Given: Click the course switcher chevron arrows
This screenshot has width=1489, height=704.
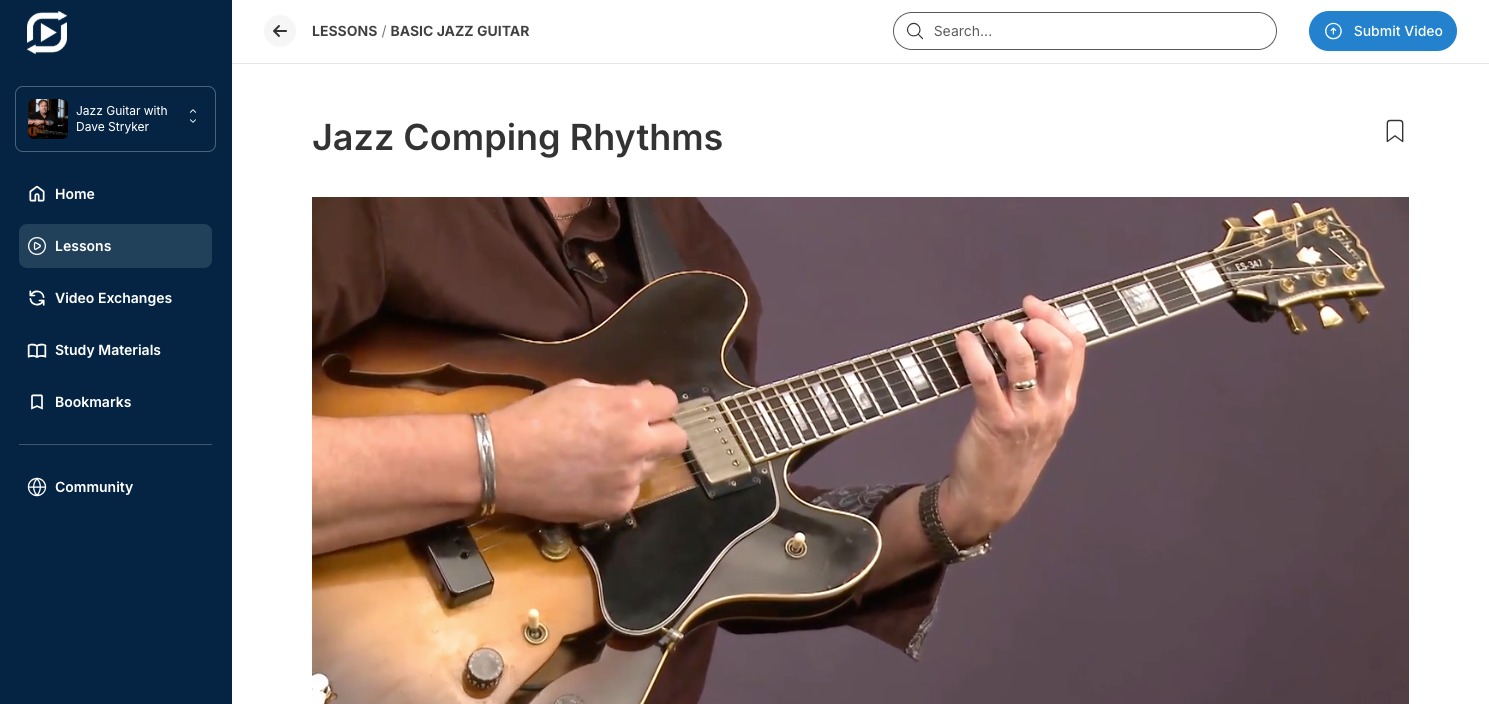Looking at the screenshot, I should pos(193,118).
